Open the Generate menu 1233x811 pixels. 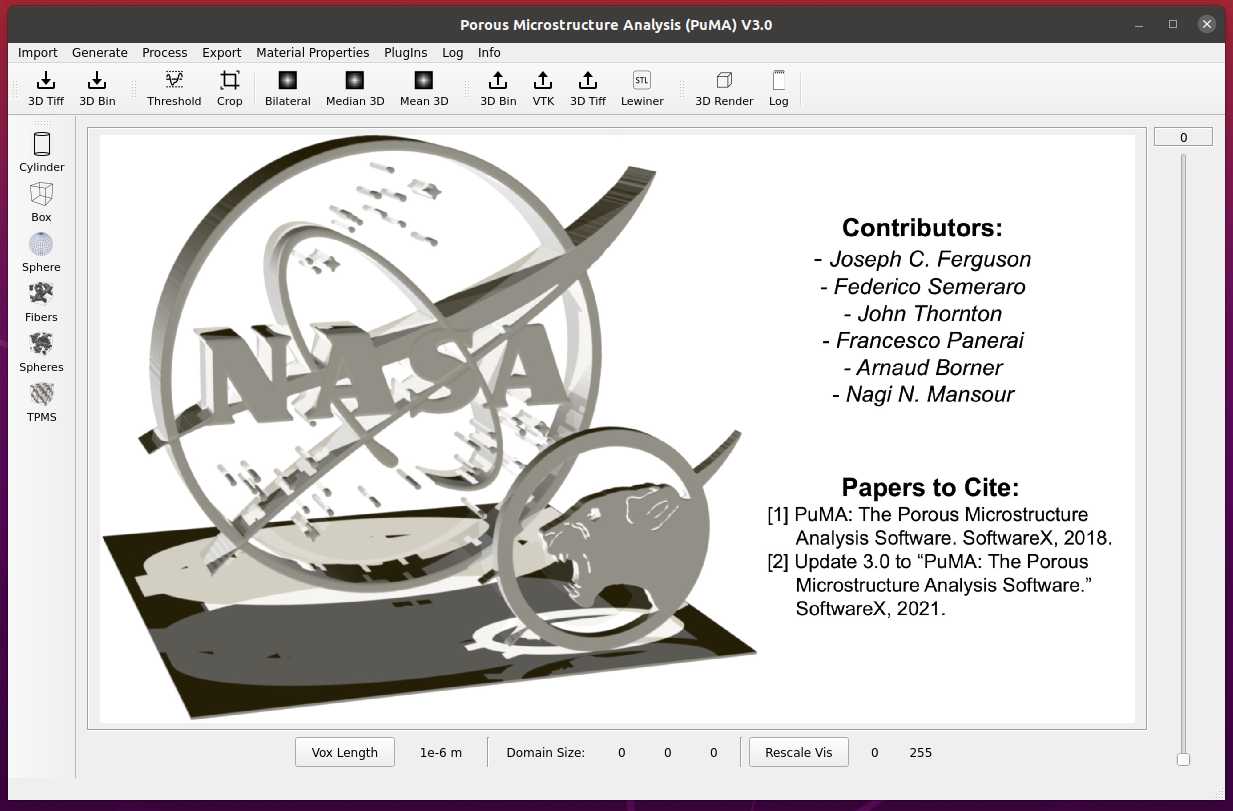(x=100, y=53)
